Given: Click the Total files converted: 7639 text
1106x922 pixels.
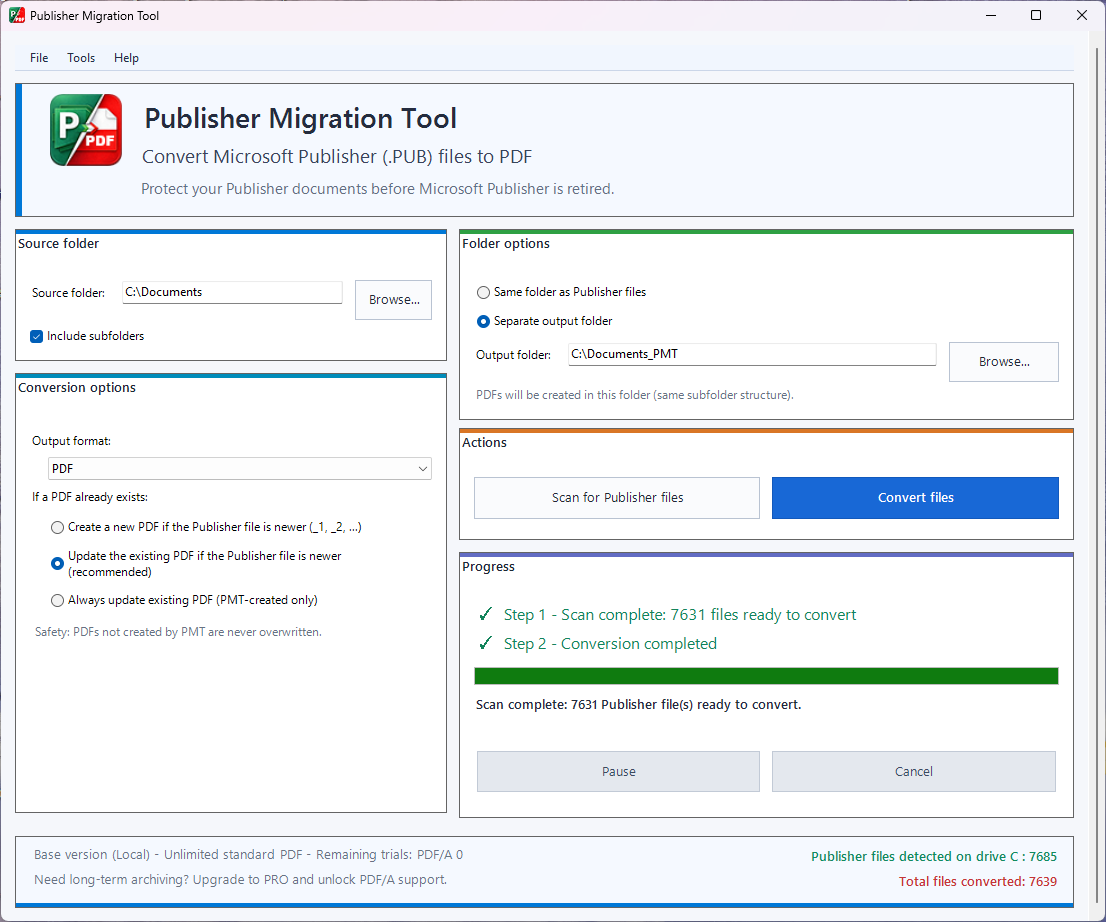Looking at the screenshot, I should pyautogui.click(x=978, y=882).
